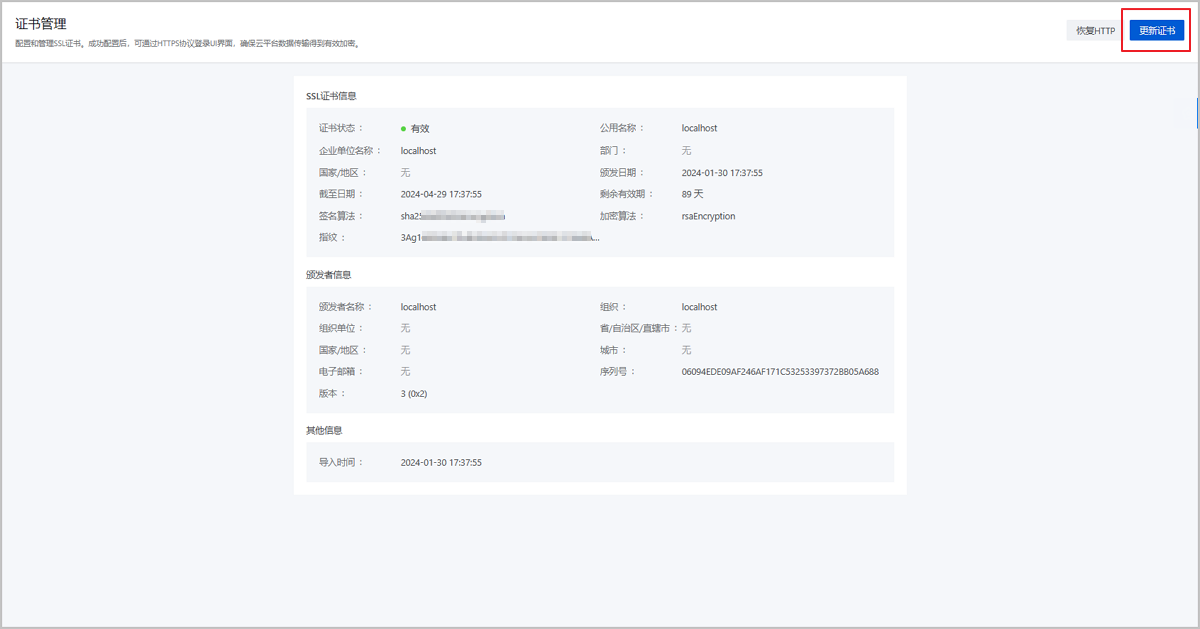Select the remaining validity value 89 天
This screenshot has width=1200, height=629.
point(693,194)
